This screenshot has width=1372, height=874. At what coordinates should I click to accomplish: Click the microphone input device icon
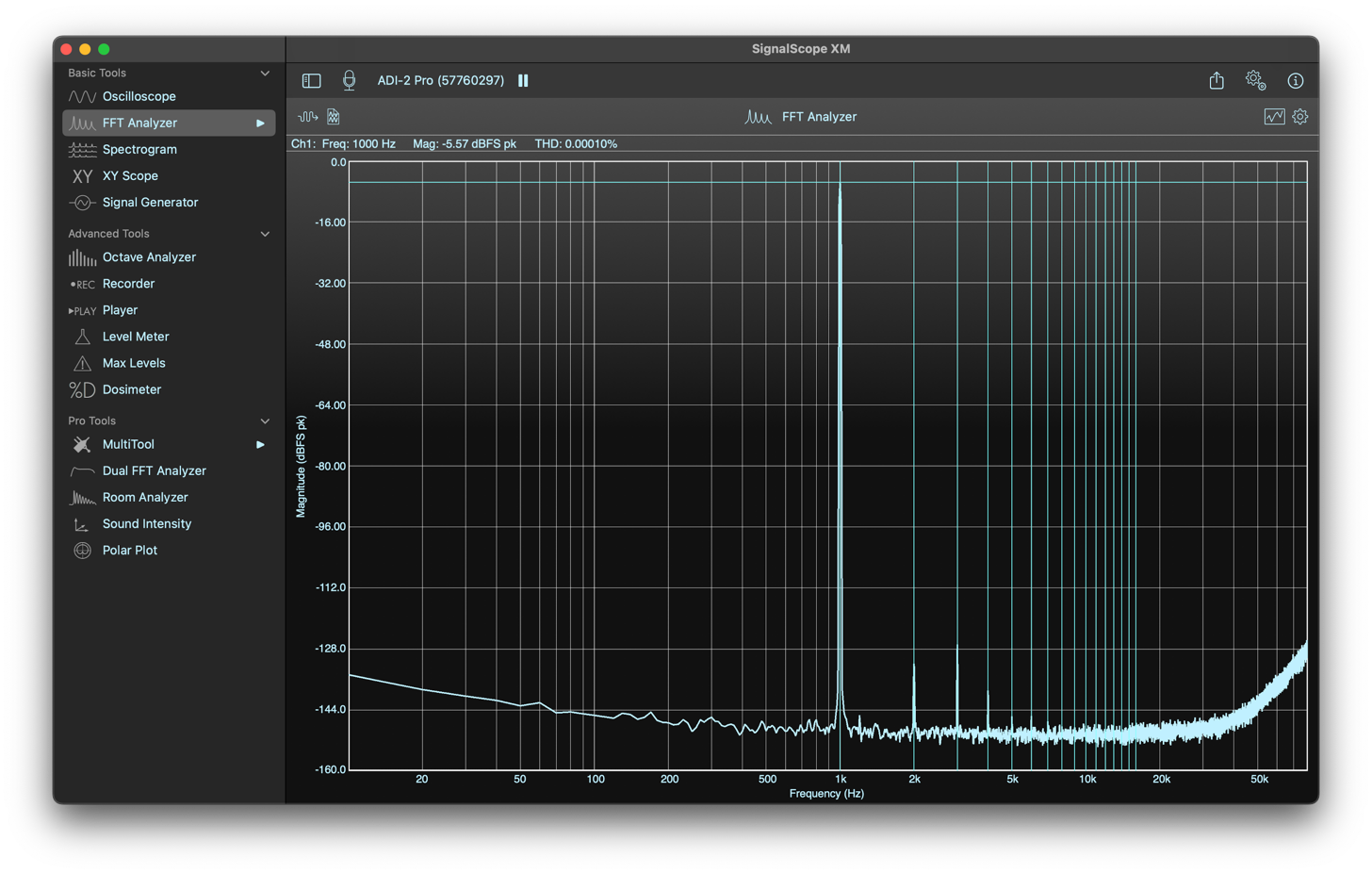pos(349,81)
